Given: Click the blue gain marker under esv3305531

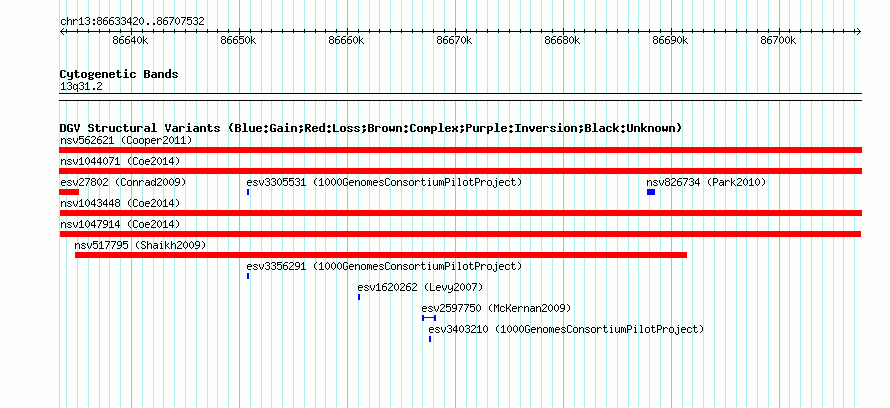Looking at the screenshot, I should [x=248, y=192].
